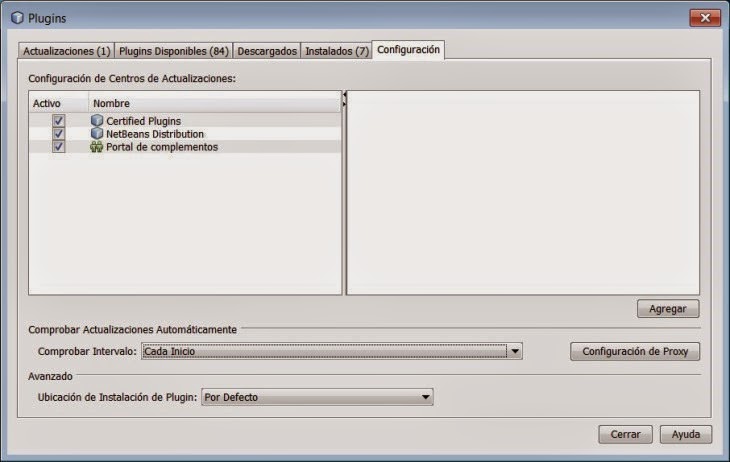The height and width of the screenshot is (462, 730).
Task: Click the Cerrar button
Action: pyautogui.click(x=625, y=434)
